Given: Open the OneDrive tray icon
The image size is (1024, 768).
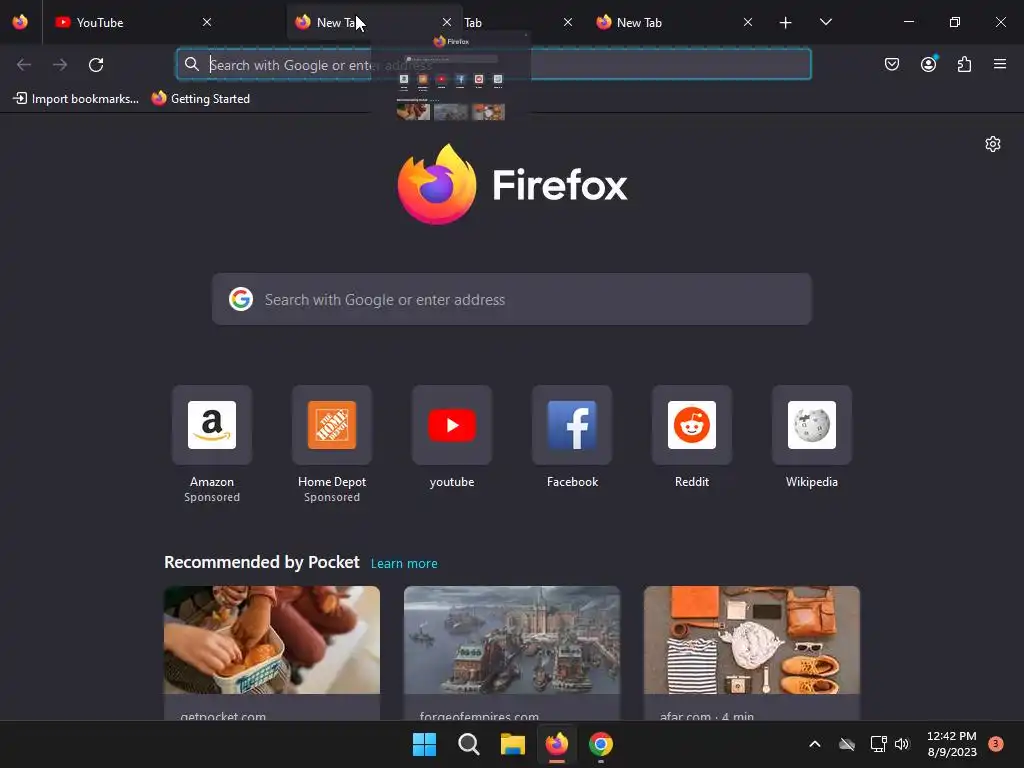Looking at the screenshot, I should (x=846, y=744).
